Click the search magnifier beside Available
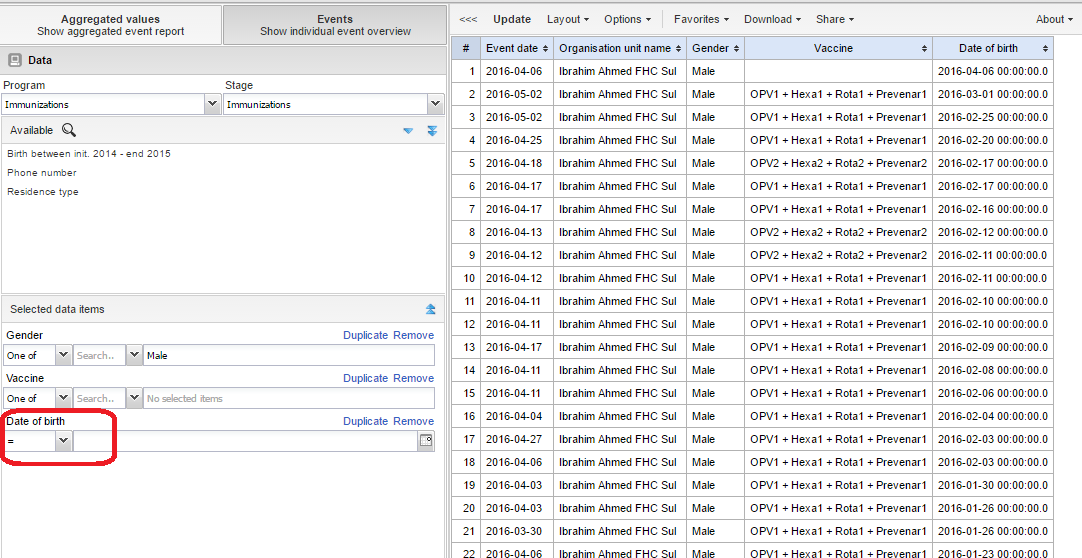 [69, 130]
